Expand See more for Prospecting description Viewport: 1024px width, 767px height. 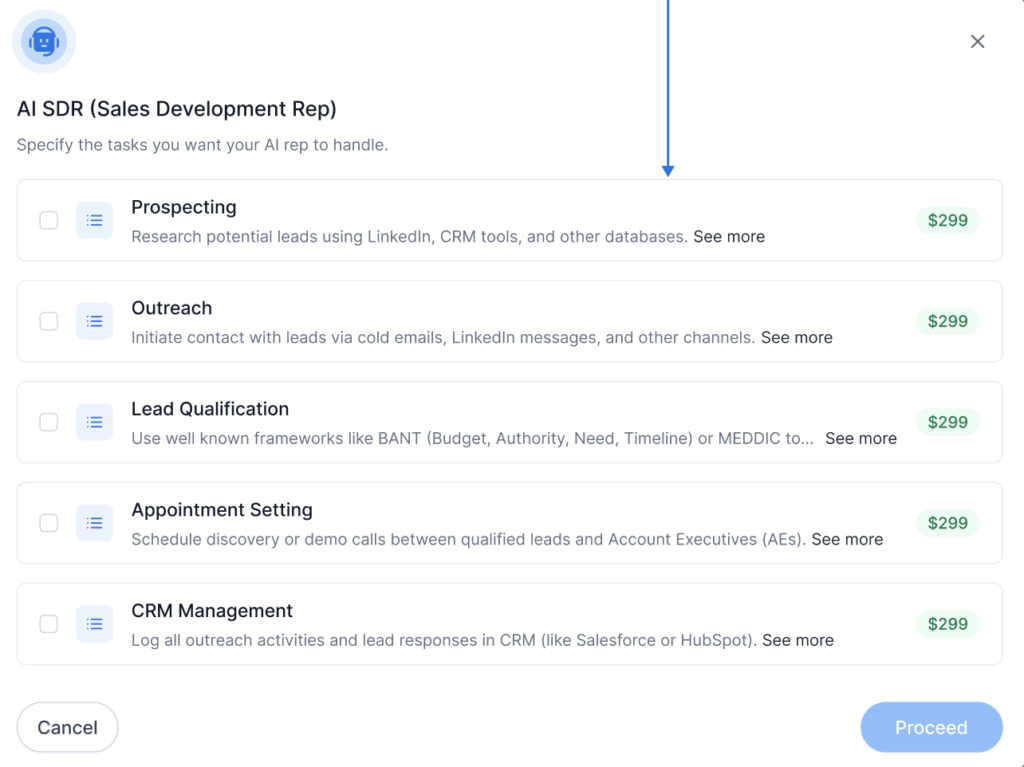pos(729,237)
